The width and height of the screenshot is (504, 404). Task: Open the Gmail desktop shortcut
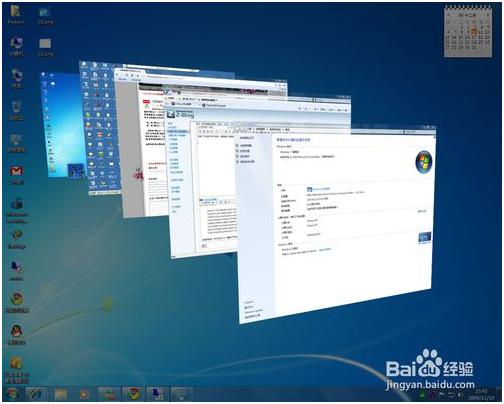tap(16, 175)
